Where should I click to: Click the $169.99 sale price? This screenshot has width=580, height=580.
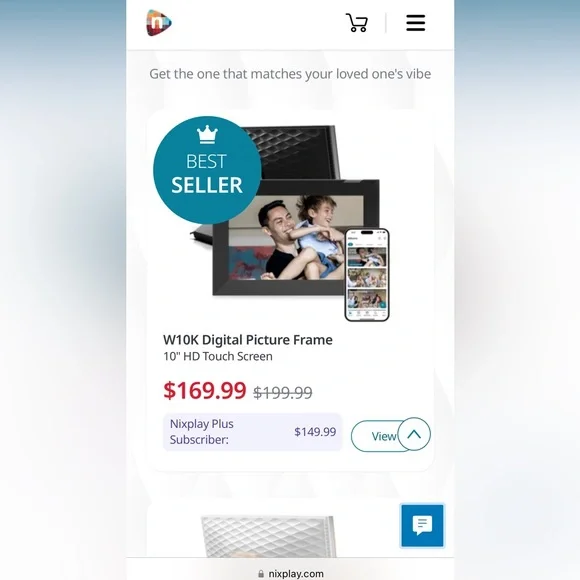point(205,390)
